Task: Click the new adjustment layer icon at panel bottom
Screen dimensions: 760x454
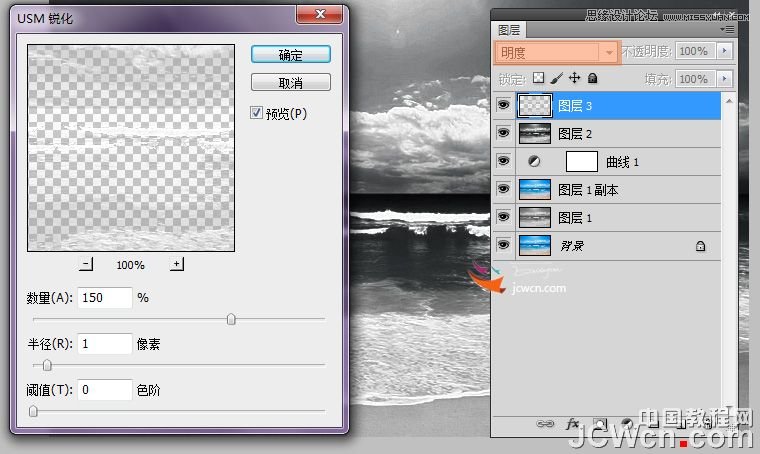Action: 627,424
